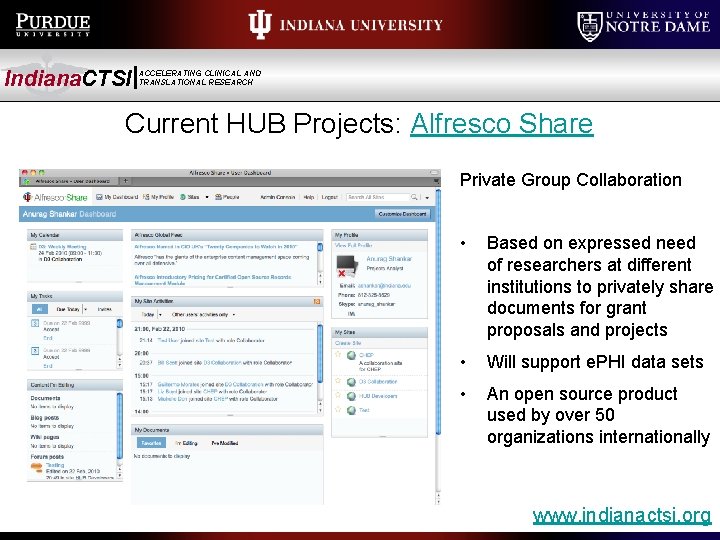
Task: Open the Other users activities only dropdown
Action: tap(203, 315)
